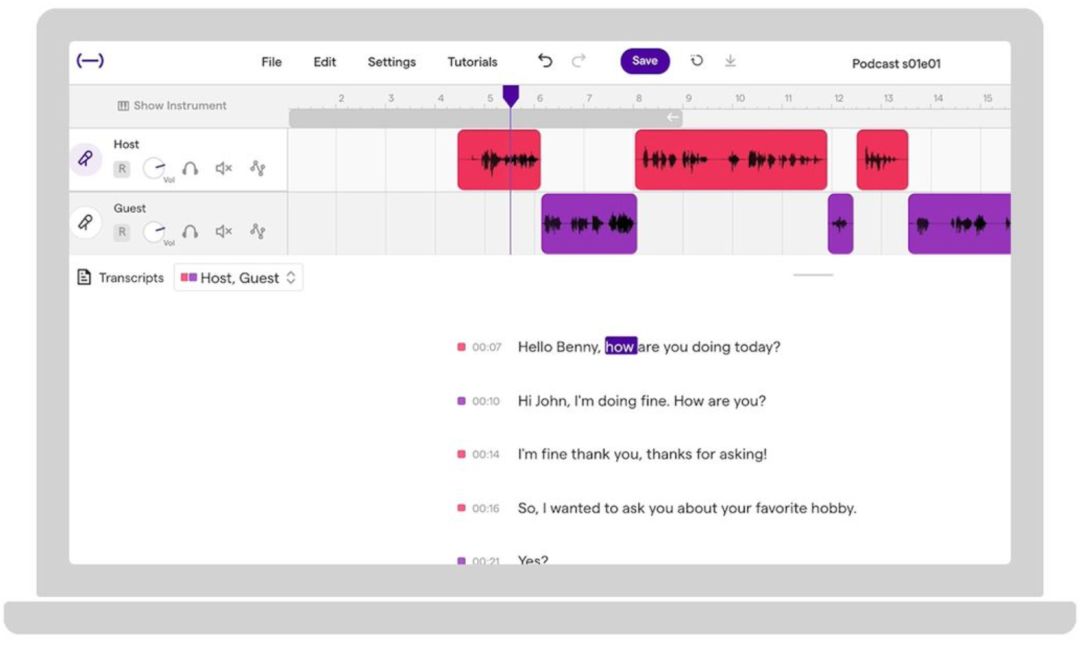Click Show Instrument button

tap(172, 105)
